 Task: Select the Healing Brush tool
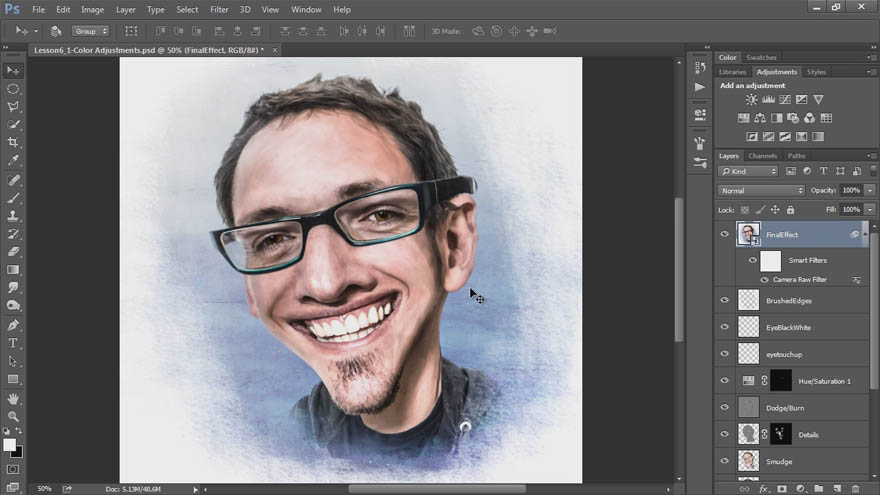[x=13, y=180]
